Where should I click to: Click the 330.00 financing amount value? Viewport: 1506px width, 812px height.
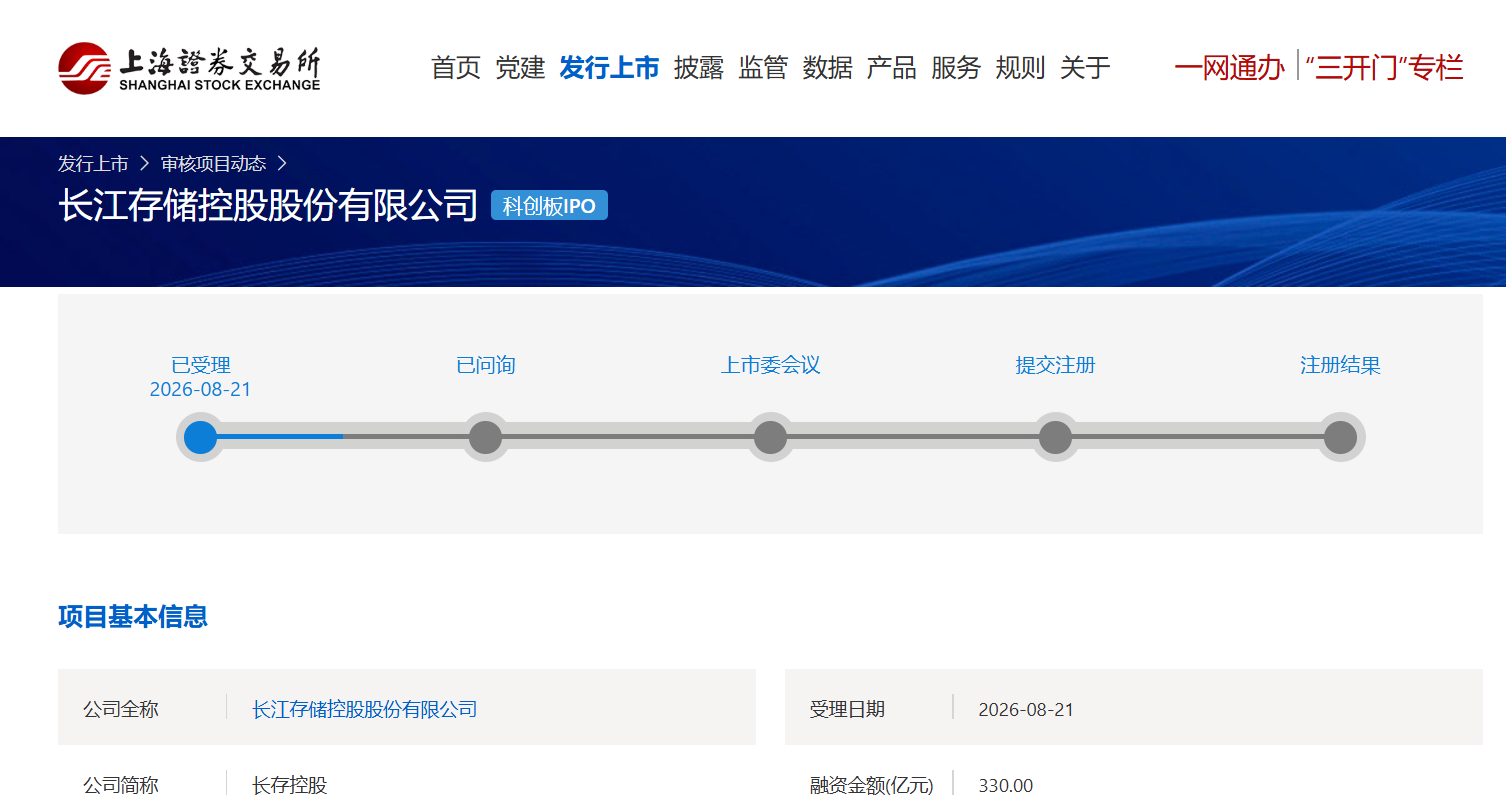tap(1006, 786)
